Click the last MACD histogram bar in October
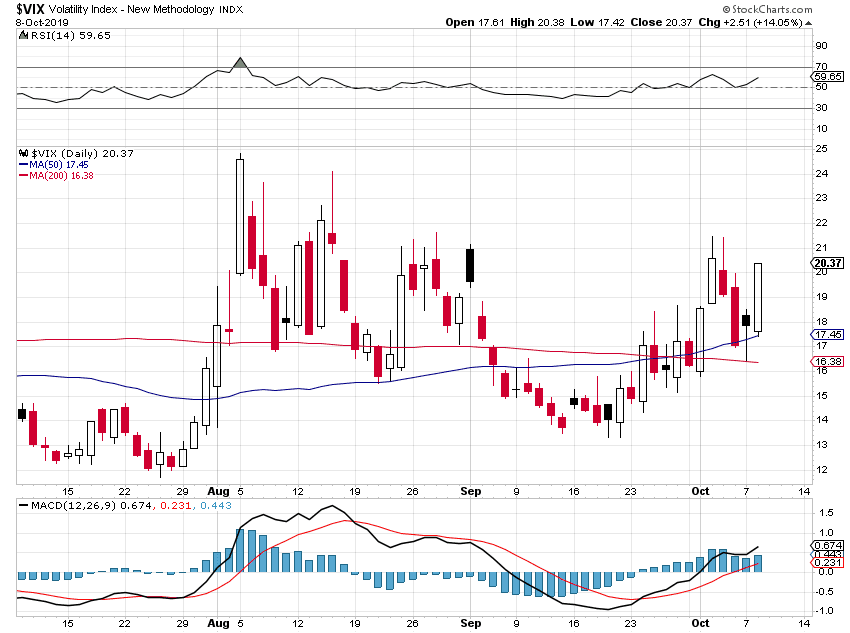850x633 pixels. click(x=758, y=564)
